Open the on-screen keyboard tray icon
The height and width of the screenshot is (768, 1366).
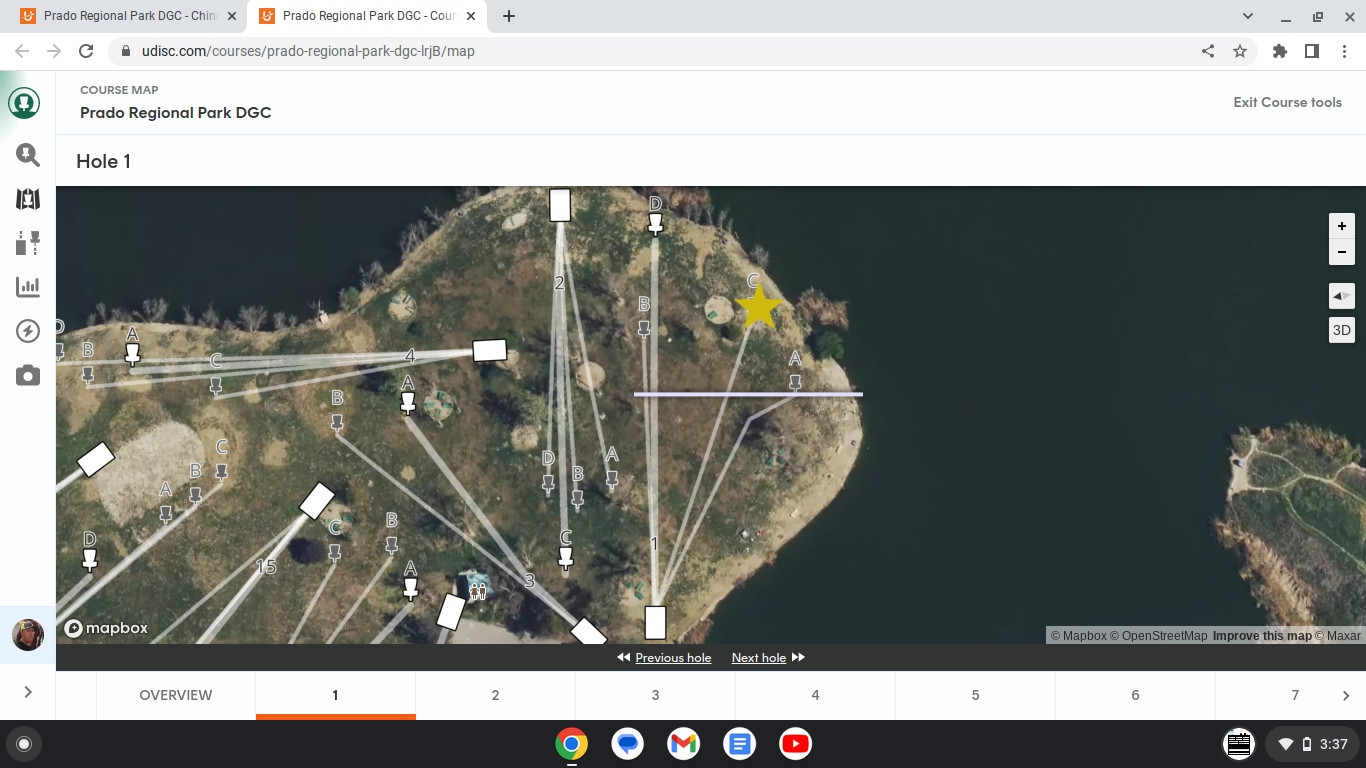[1239, 744]
